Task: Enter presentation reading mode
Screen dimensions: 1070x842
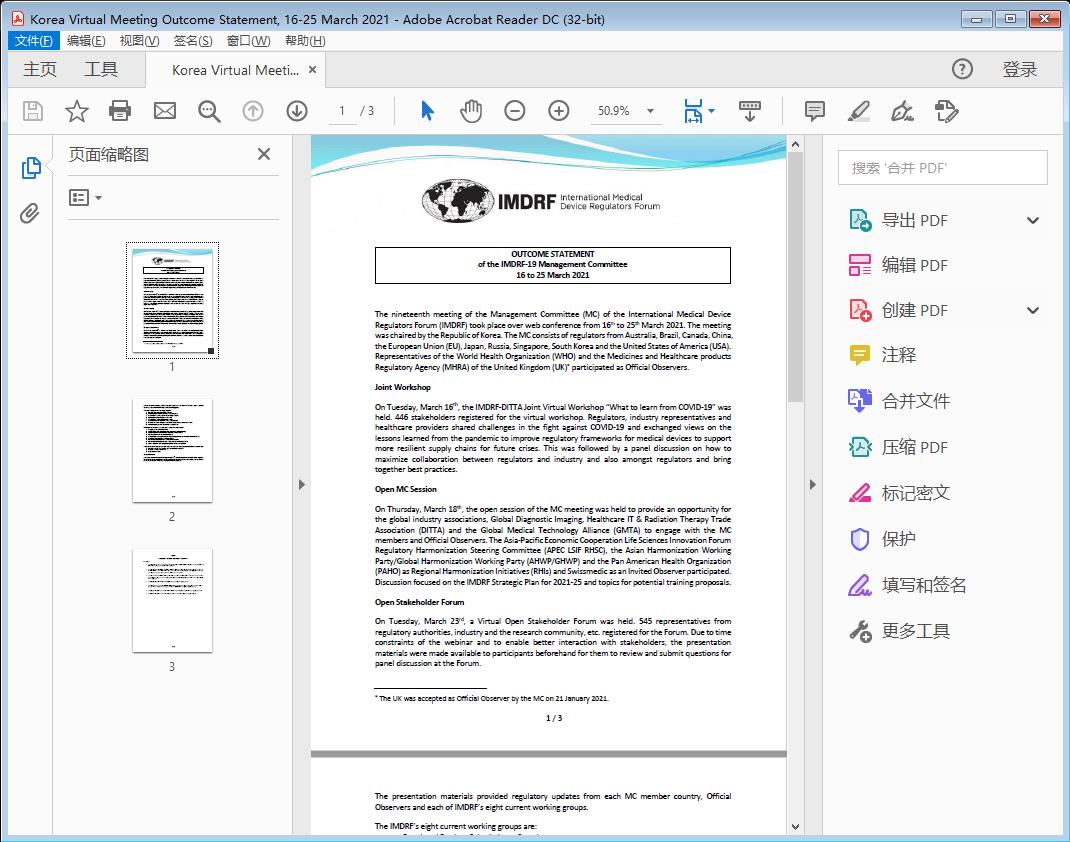Action: [750, 111]
